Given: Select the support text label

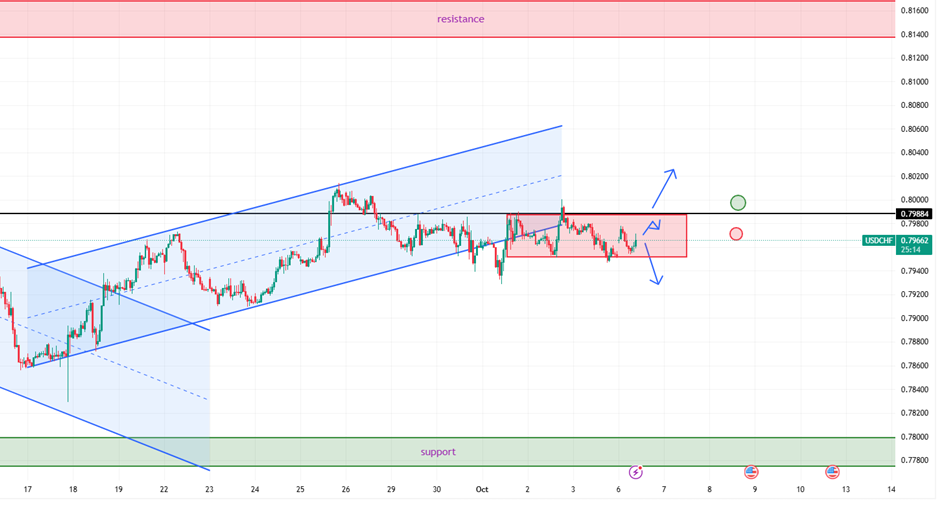Looking at the screenshot, I should coord(437,452).
